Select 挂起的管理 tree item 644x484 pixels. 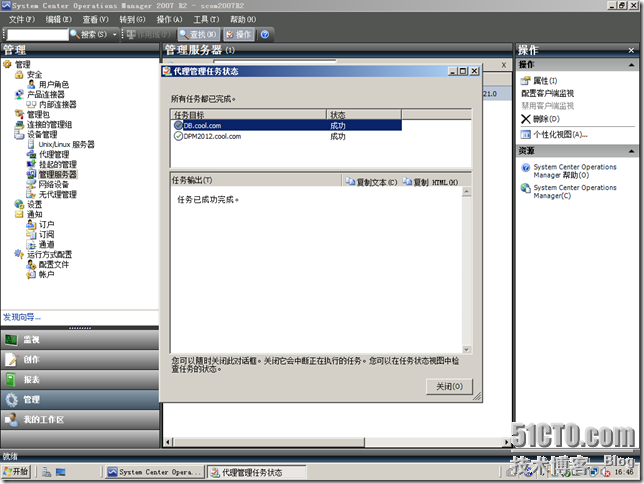(58, 164)
